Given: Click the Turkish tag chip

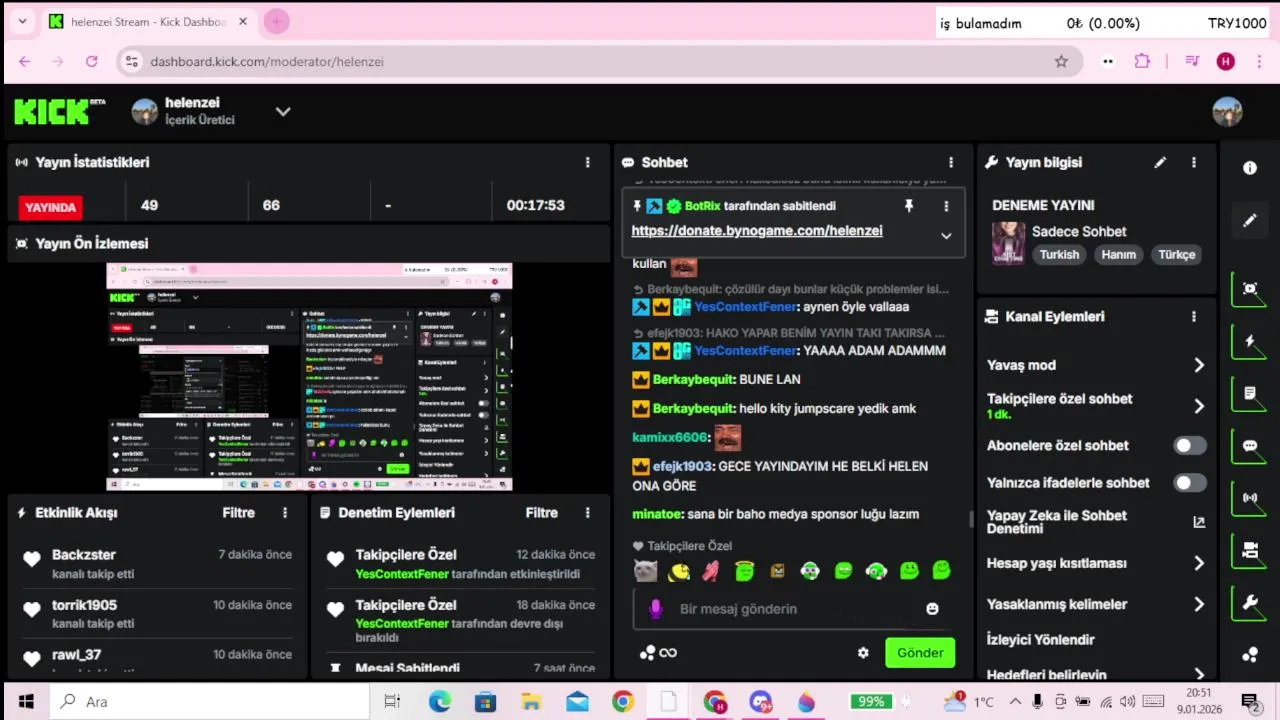Looking at the screenshot, I should [1059, 254].
